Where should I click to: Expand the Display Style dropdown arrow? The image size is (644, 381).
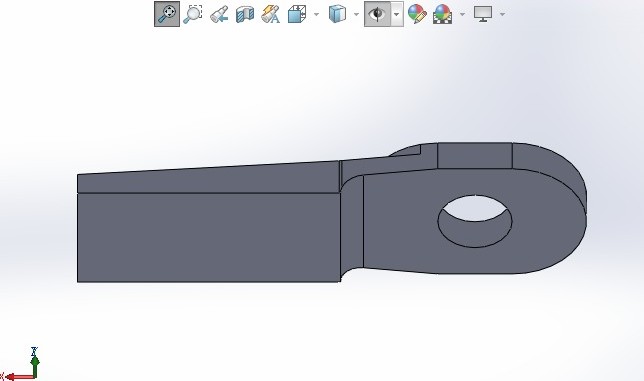tap(356, 14)
